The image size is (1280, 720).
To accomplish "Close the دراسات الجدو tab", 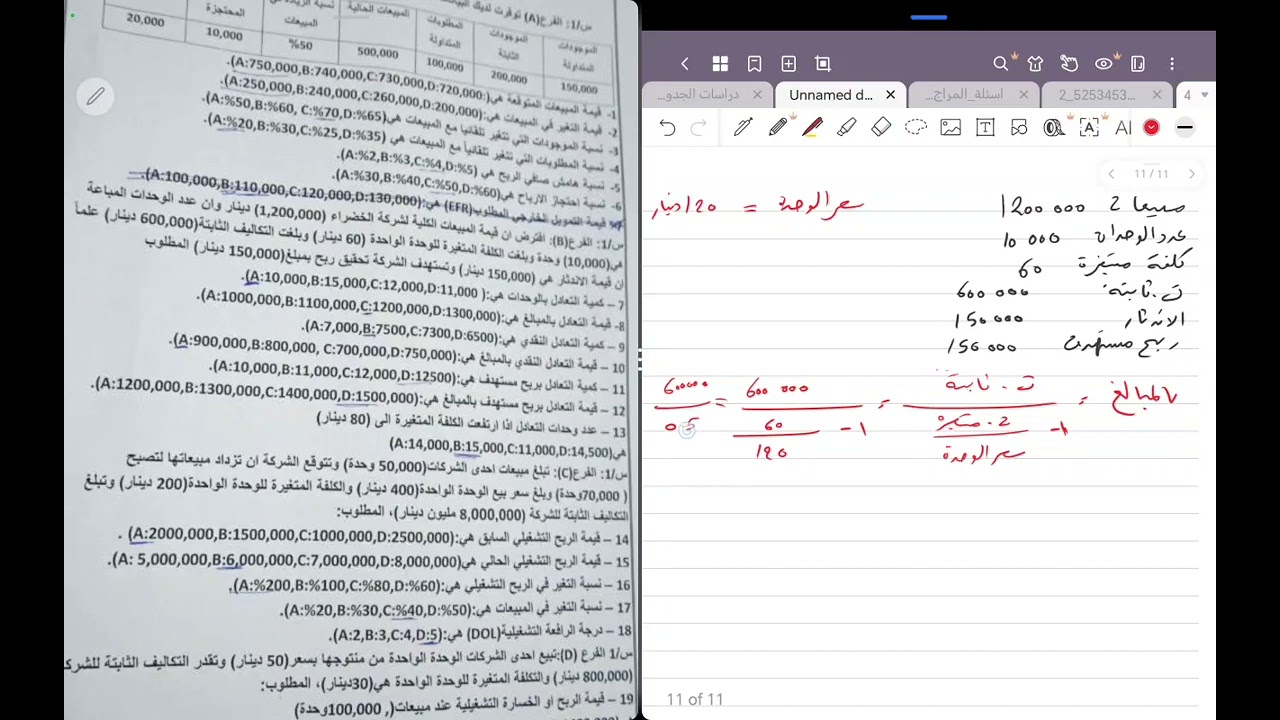I will (x=757, y=95).
